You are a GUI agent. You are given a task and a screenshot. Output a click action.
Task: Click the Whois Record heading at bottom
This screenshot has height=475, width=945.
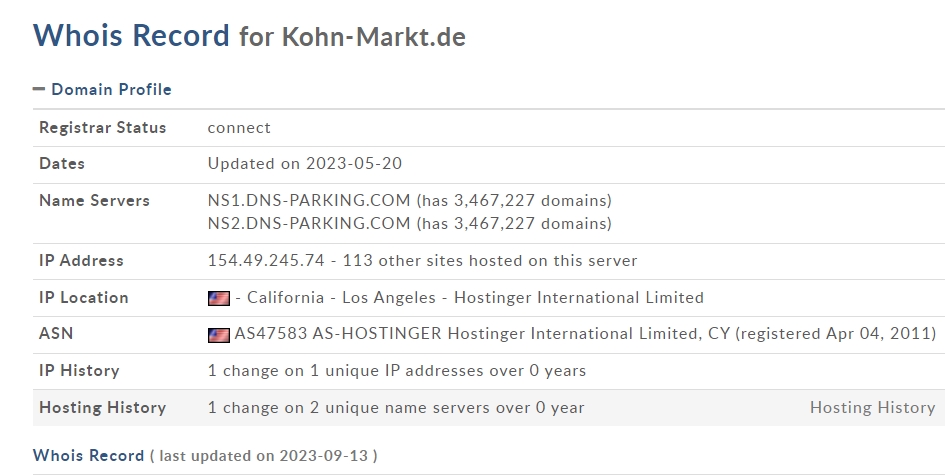(x=89, y=455)
